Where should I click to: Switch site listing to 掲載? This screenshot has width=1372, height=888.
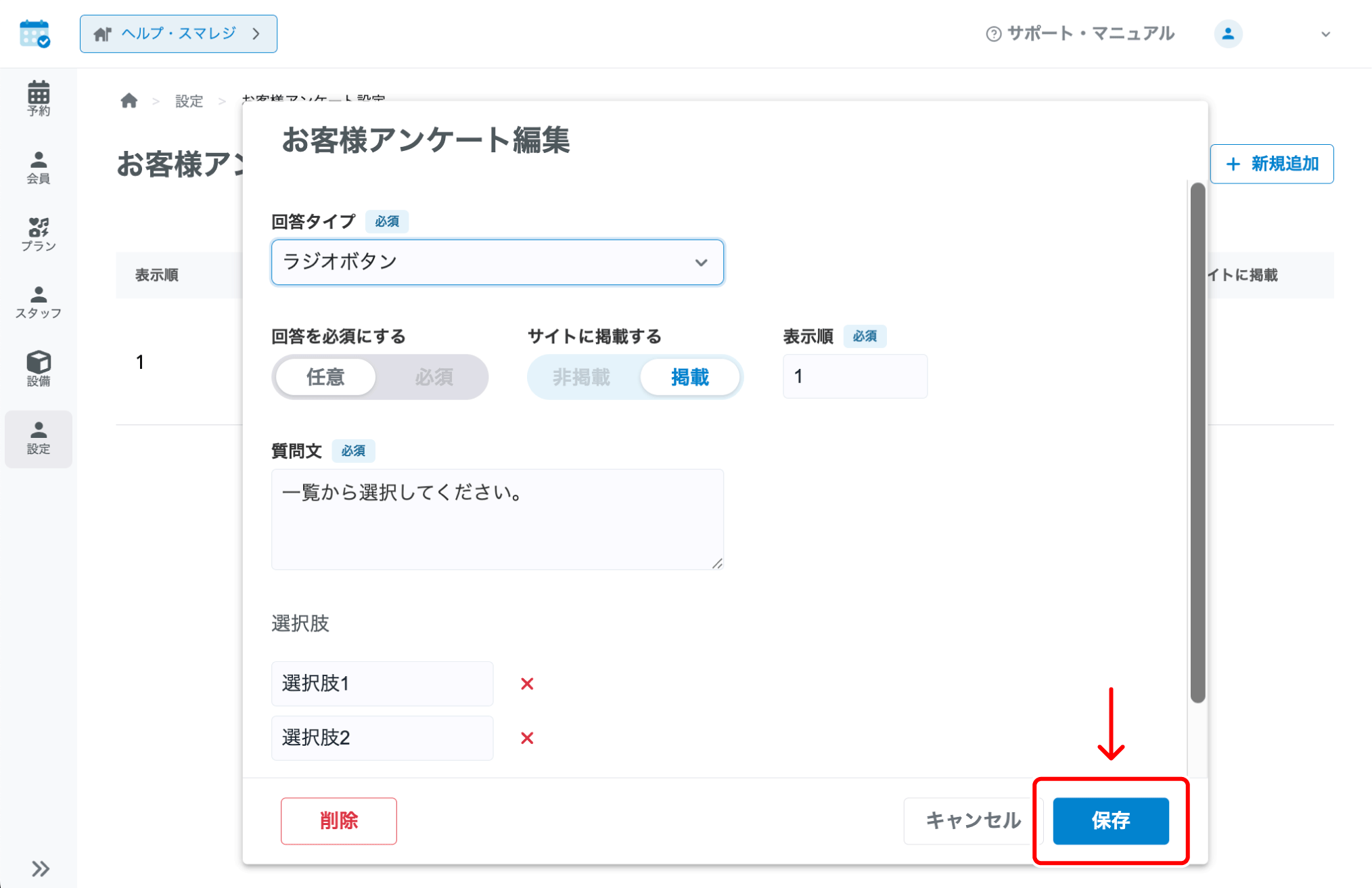[689, 377]
